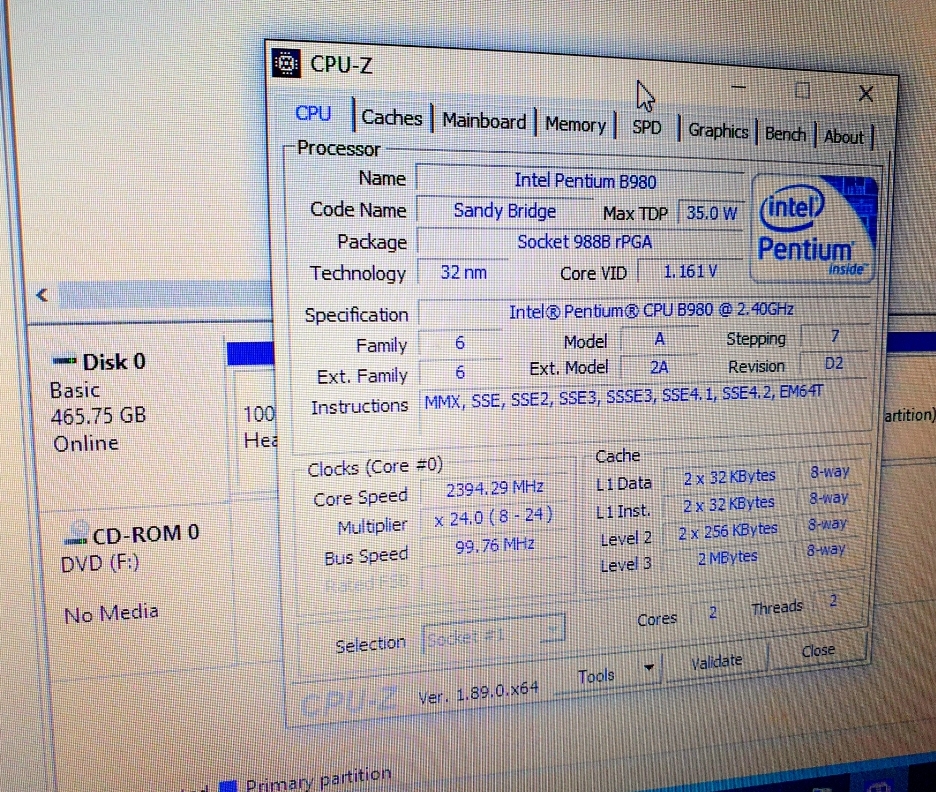This screenshot has height=792, width=936.
Task: Switch to the Graphics tab
Action: click(717, 130)
